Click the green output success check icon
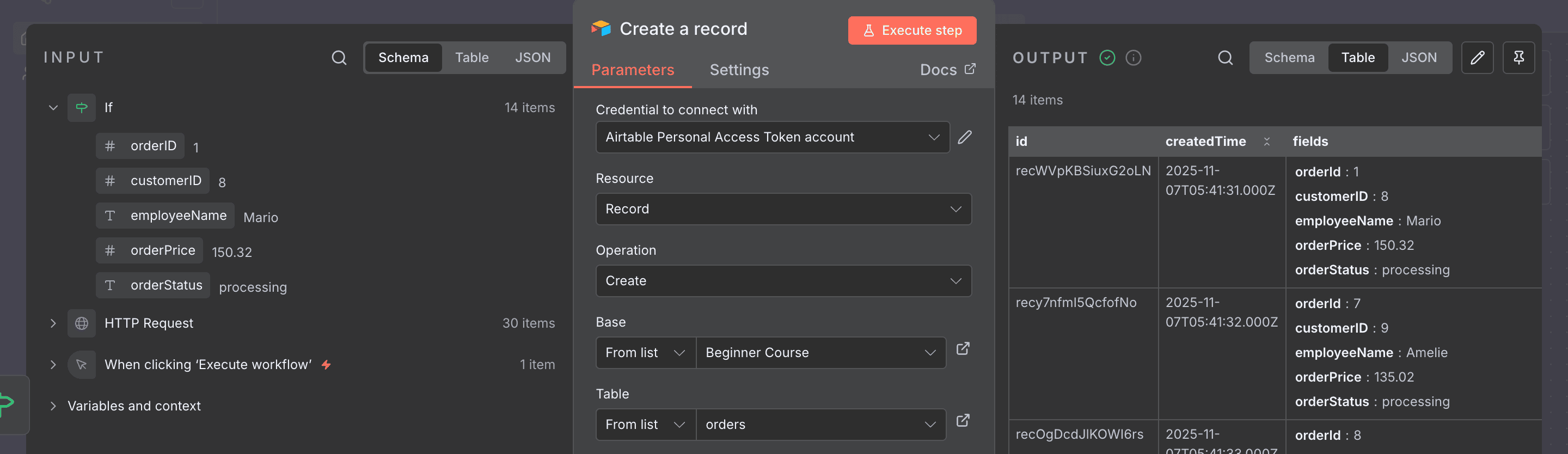The height and width of the screenshot is (454, 1568). tap(1107, 58)
